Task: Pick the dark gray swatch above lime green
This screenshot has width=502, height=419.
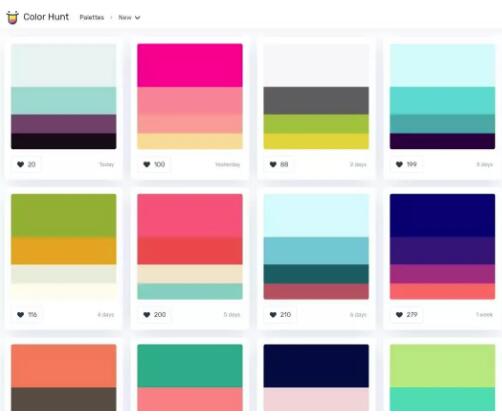Action: pos(316,101)
